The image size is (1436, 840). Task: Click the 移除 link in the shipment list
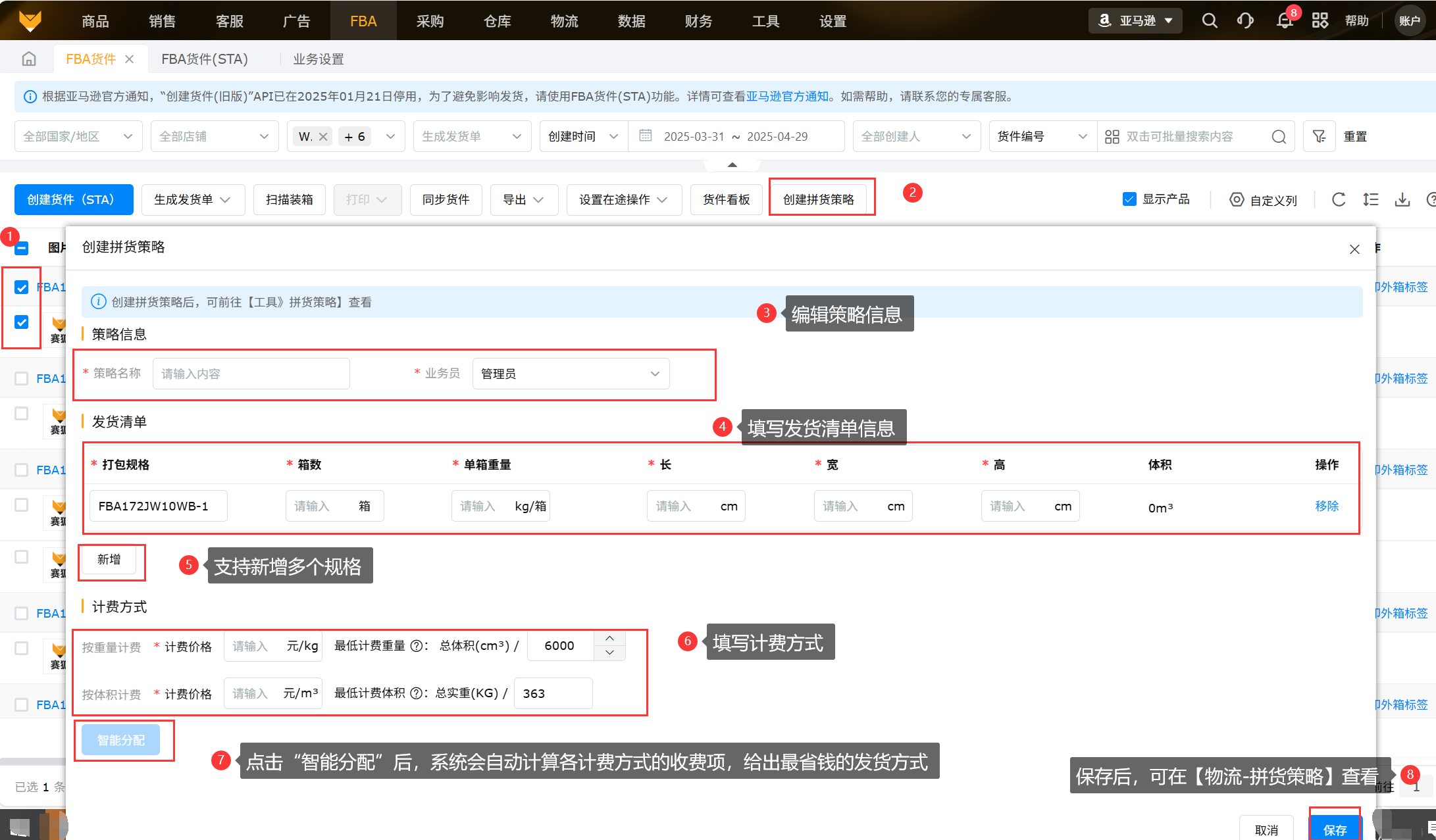click(1327, 506)
